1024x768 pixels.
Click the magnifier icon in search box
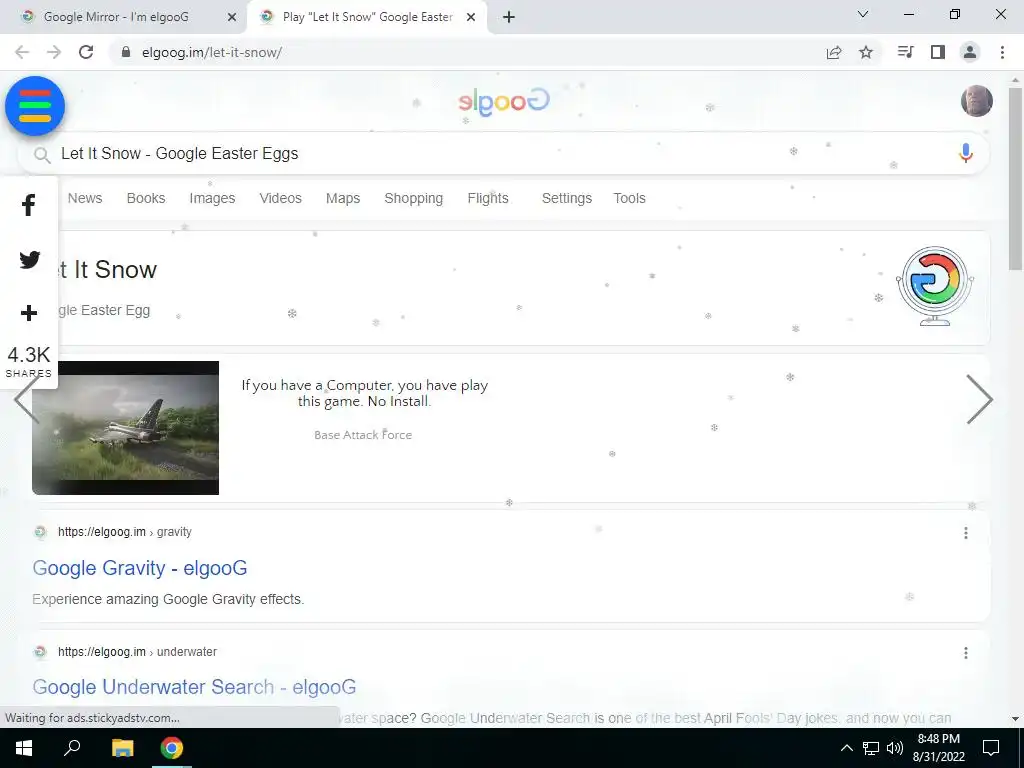(x=42, y=155)
